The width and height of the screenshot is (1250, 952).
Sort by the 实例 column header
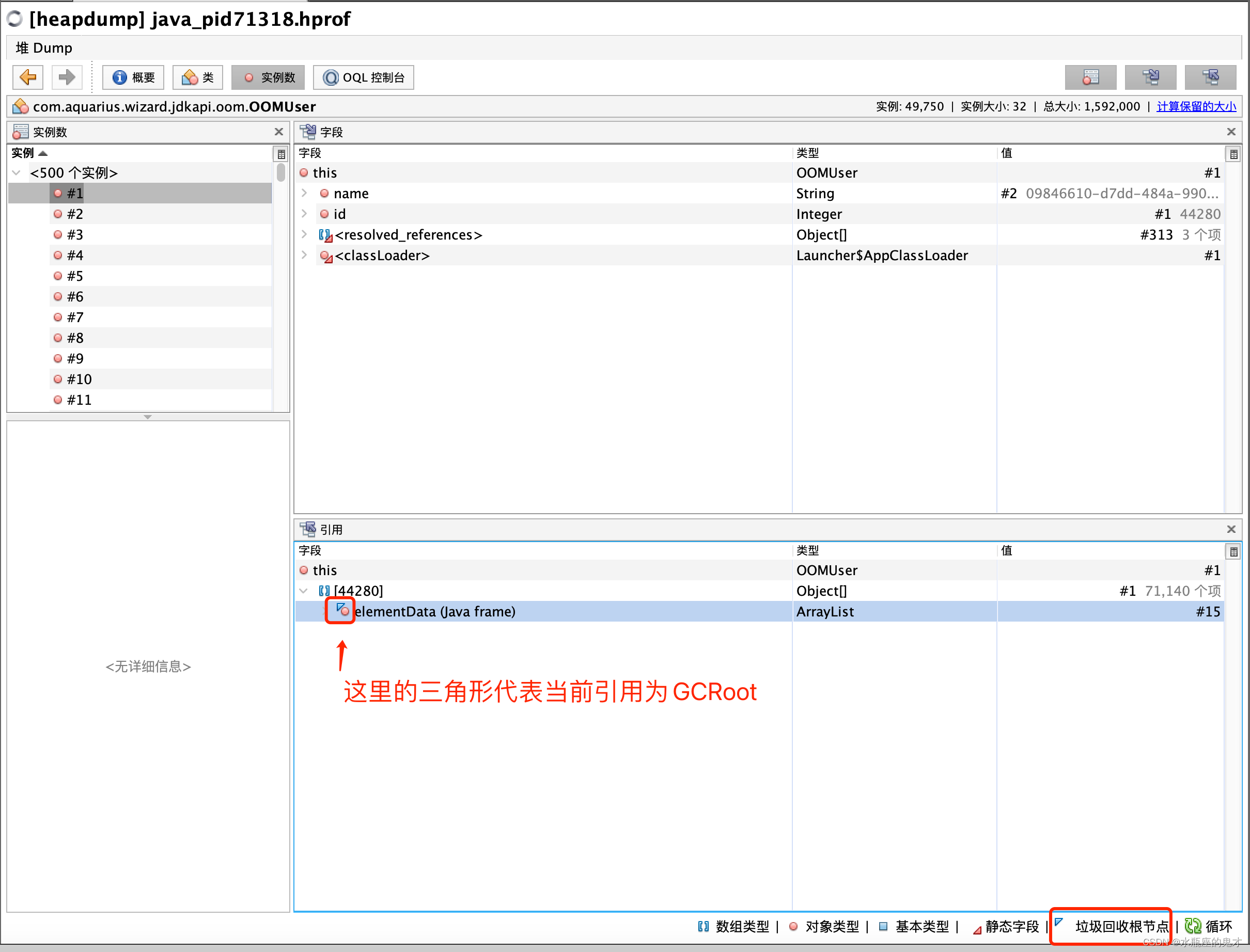point(140,153)
